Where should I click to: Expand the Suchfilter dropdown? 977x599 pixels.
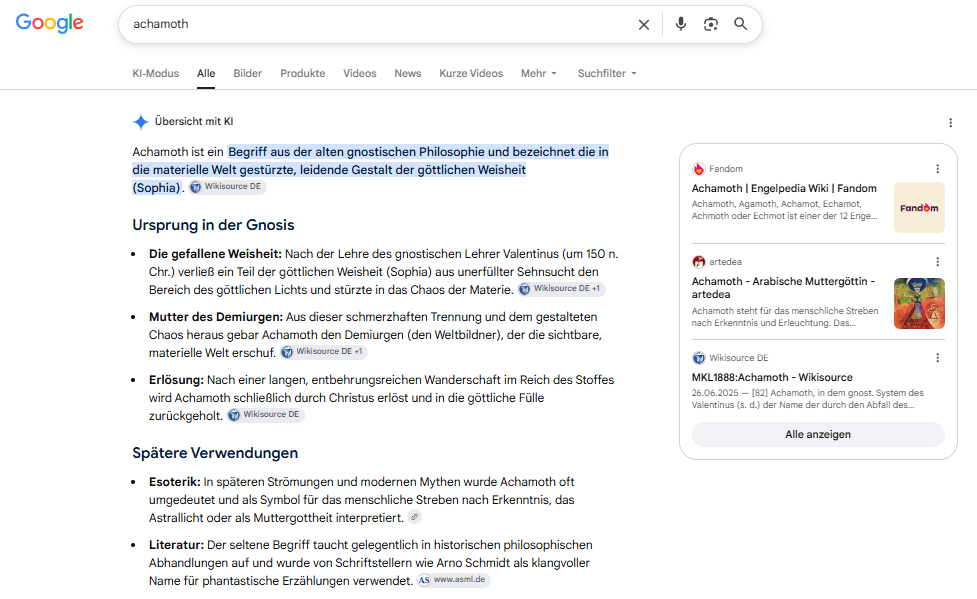click(x=607, y=74)
